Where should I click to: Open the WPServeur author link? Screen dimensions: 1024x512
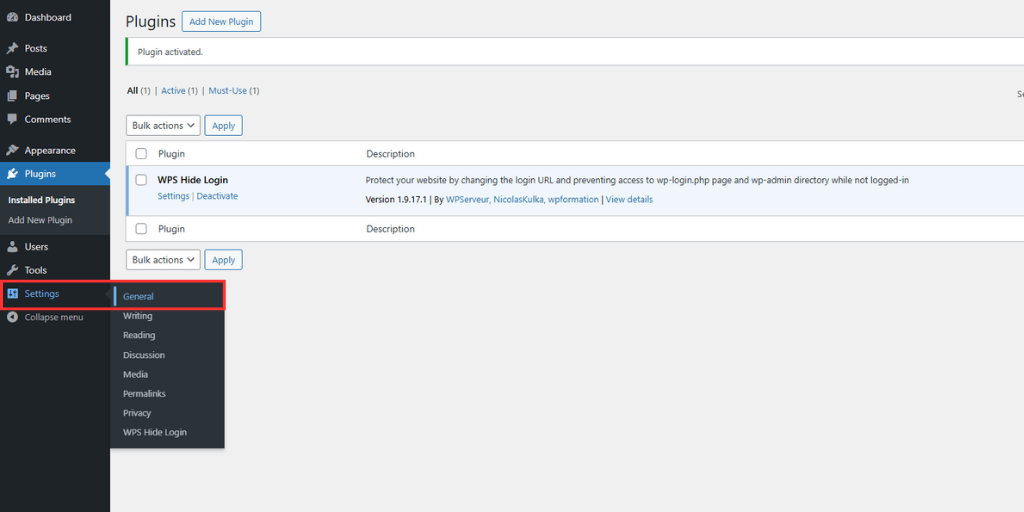click(x=468, y=200)
